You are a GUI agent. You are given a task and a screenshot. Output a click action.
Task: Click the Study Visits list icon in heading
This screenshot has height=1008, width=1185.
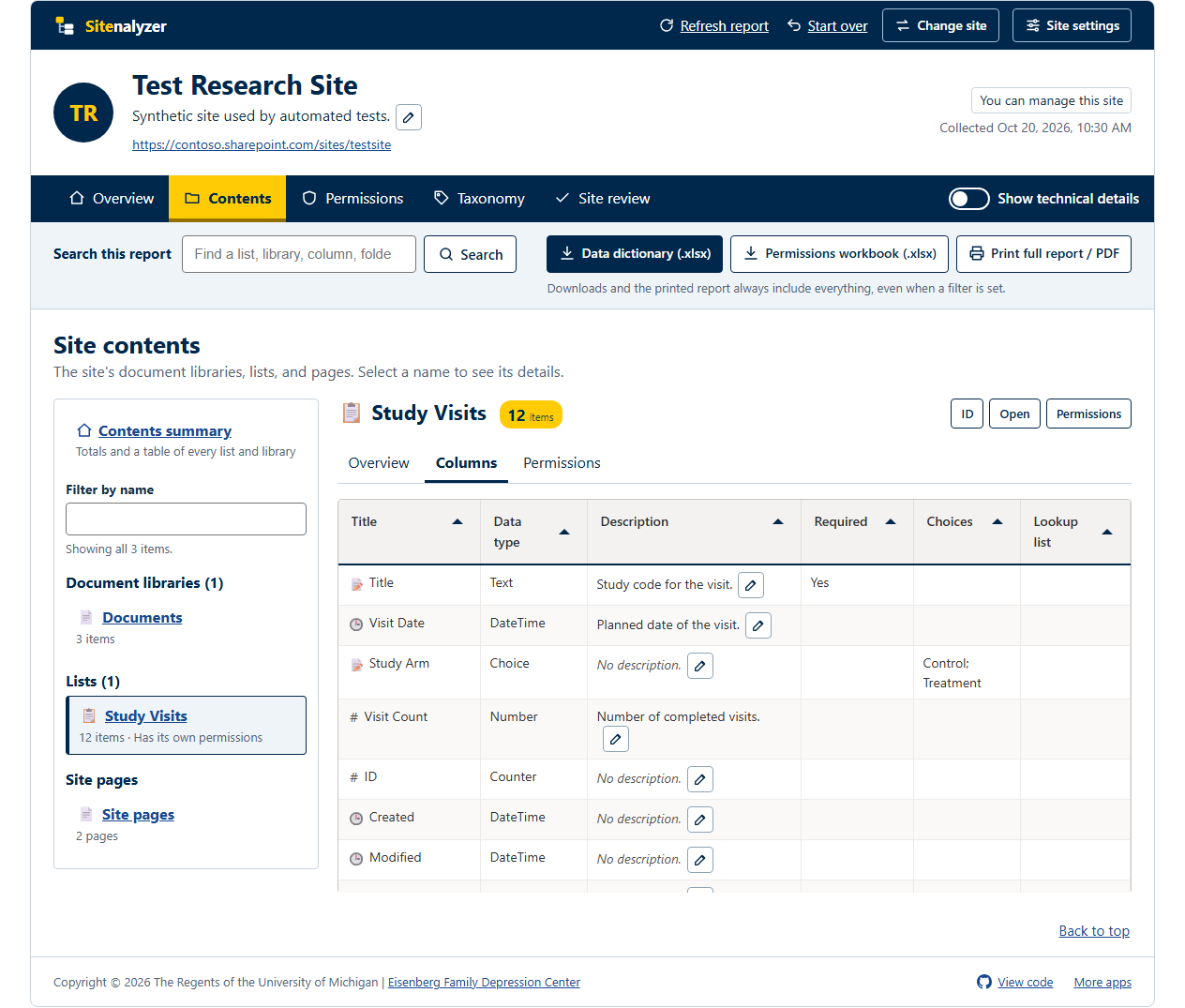[352, 413]
